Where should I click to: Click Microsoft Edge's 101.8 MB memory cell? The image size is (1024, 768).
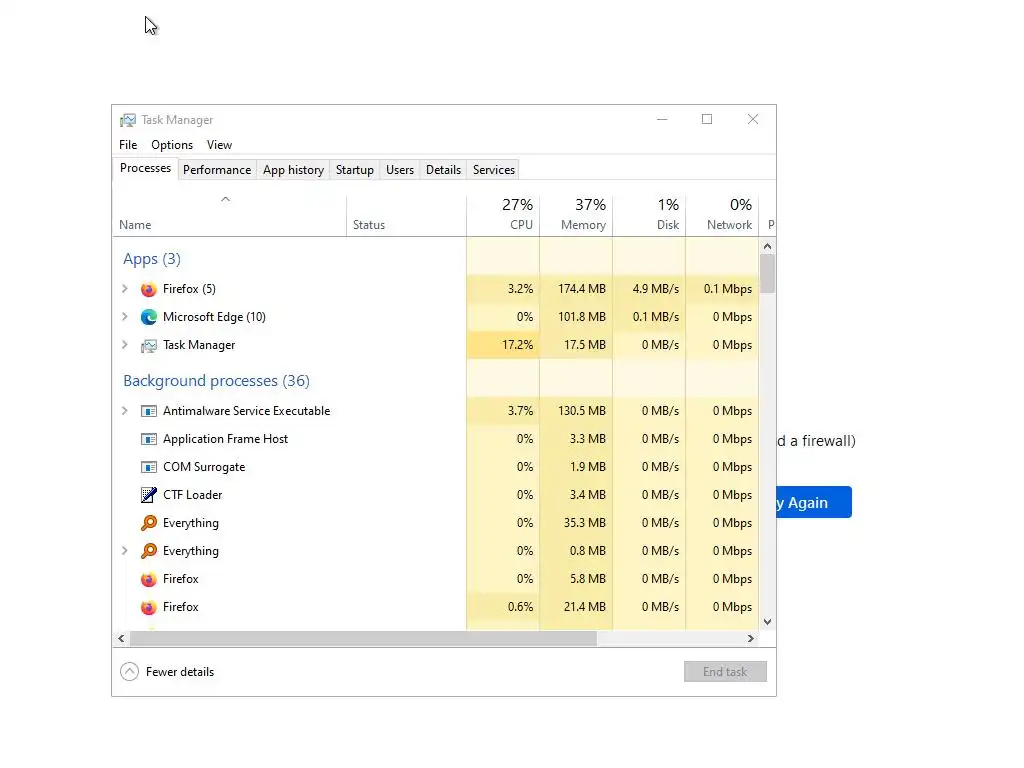[576, 317]
